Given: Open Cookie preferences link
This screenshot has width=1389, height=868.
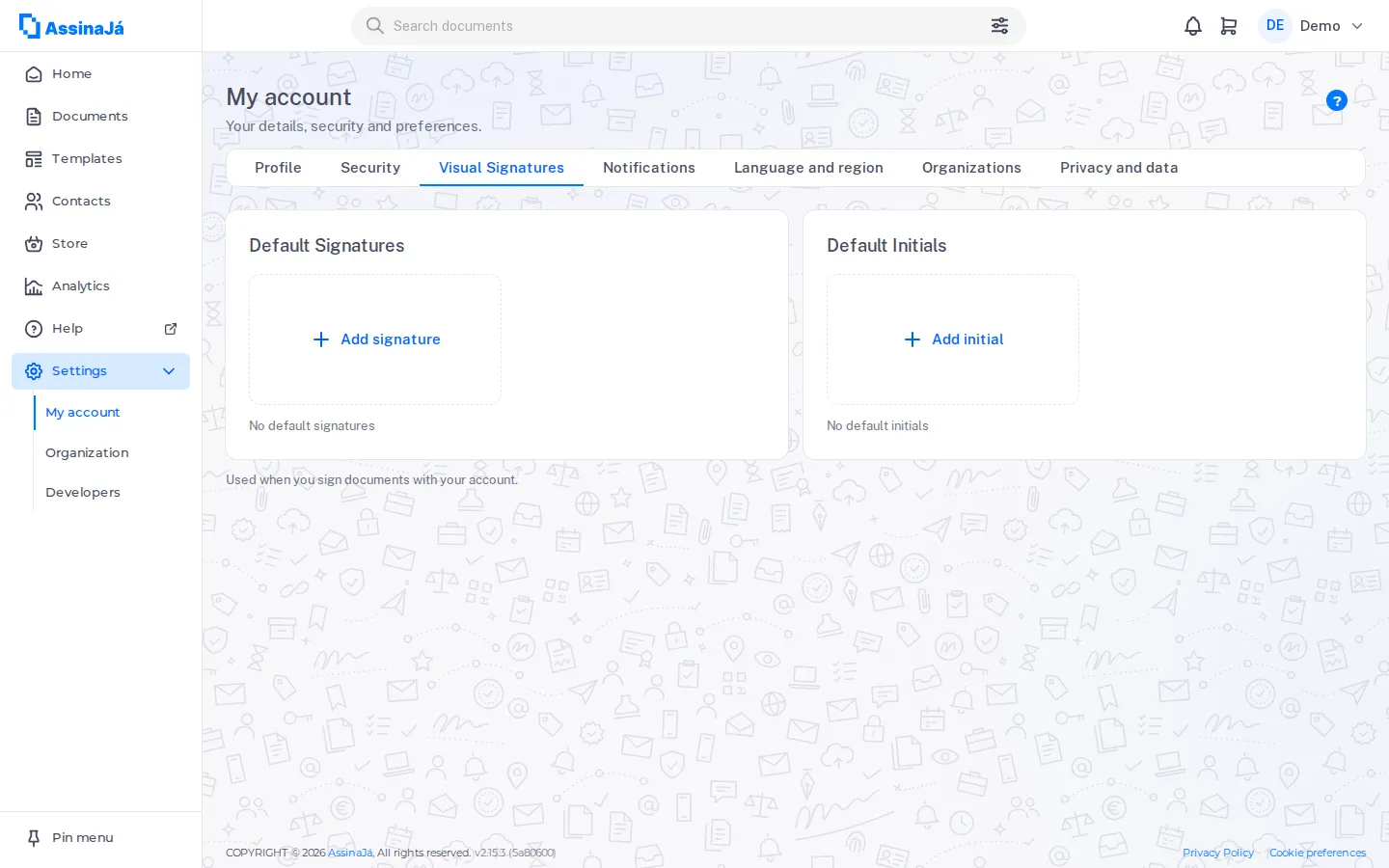Looking at the screenshot, I should coord(1318,853).
